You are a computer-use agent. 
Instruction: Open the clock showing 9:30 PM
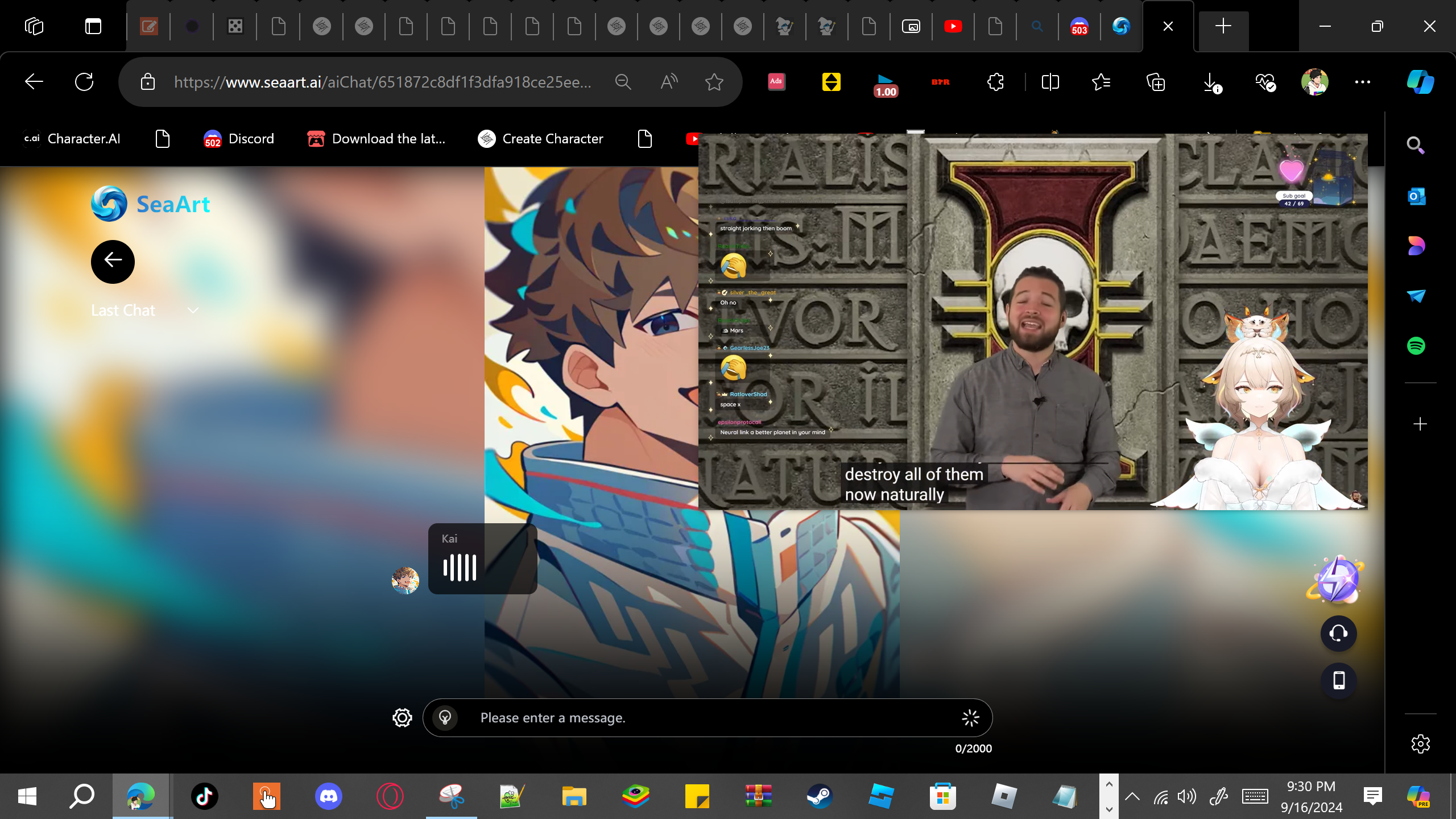[1311, 796]
